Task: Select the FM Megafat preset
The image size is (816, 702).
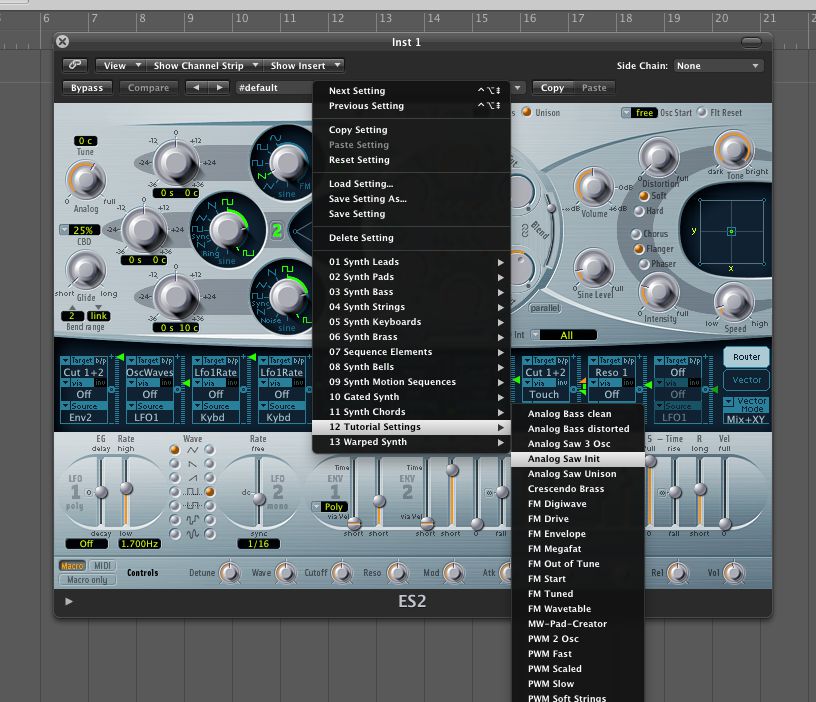Action: [x=578, y=549]
